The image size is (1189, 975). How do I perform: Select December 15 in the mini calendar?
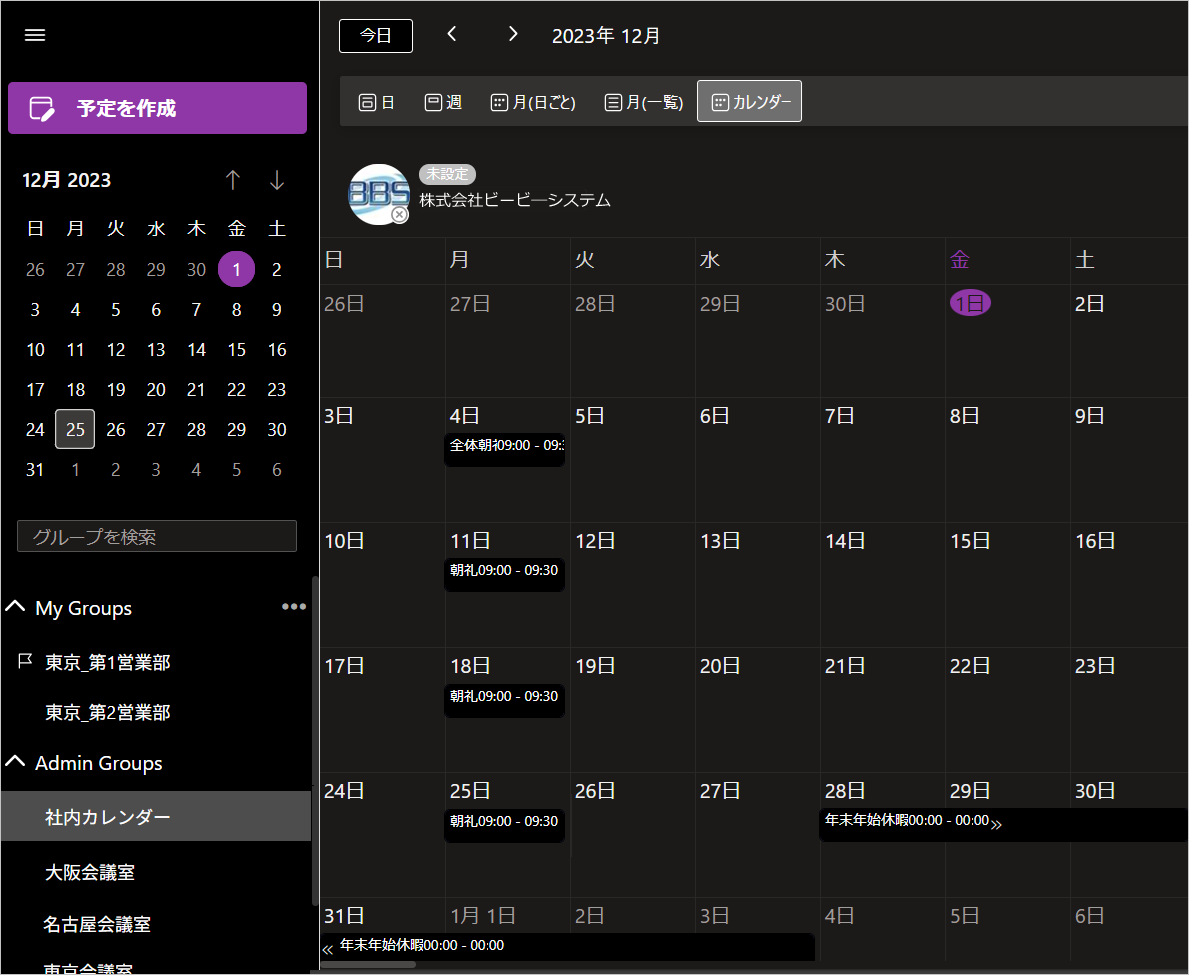[x=237, y=350]
